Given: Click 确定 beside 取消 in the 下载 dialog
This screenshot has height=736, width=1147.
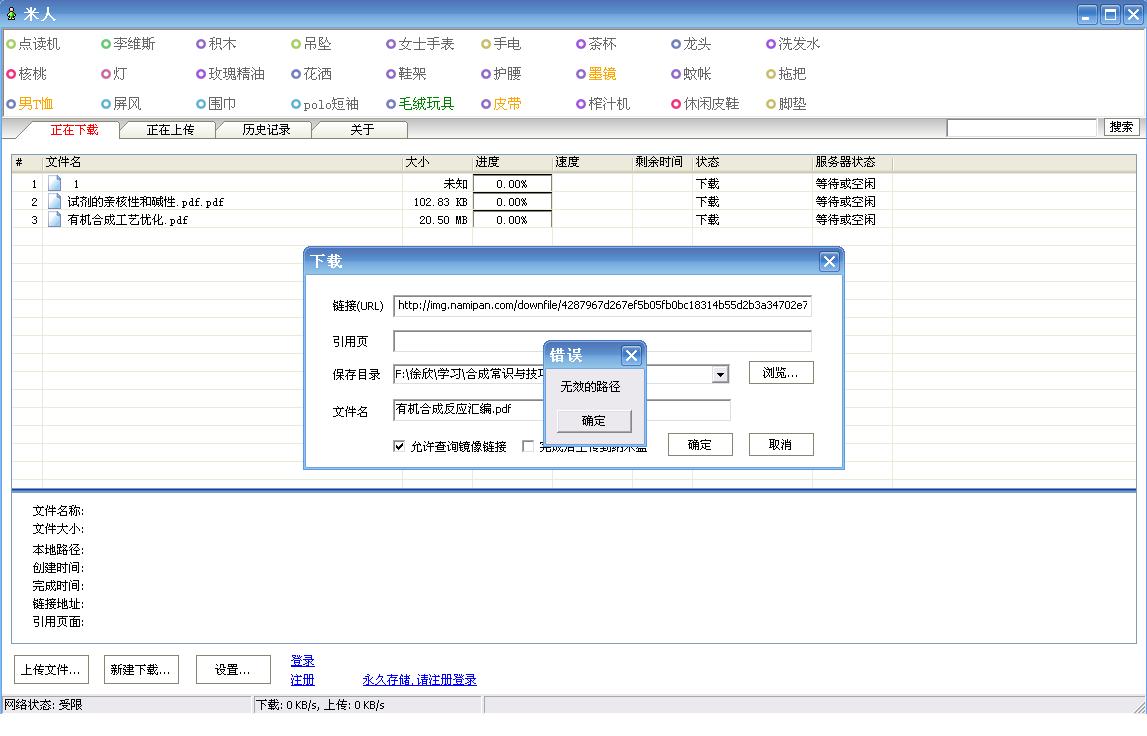Looking at the screenshot, I should pos(700,444).
